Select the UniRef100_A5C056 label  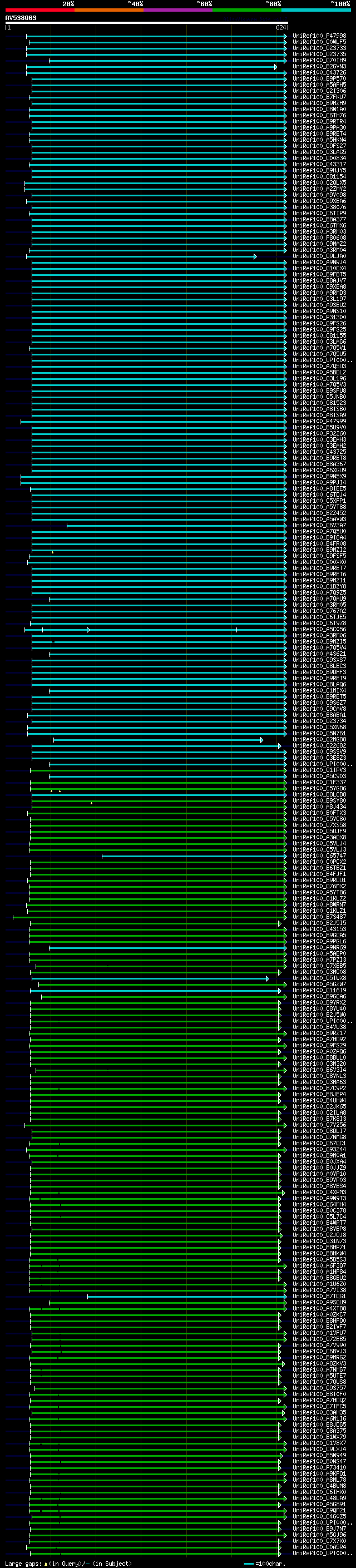(x=319, y=630)
